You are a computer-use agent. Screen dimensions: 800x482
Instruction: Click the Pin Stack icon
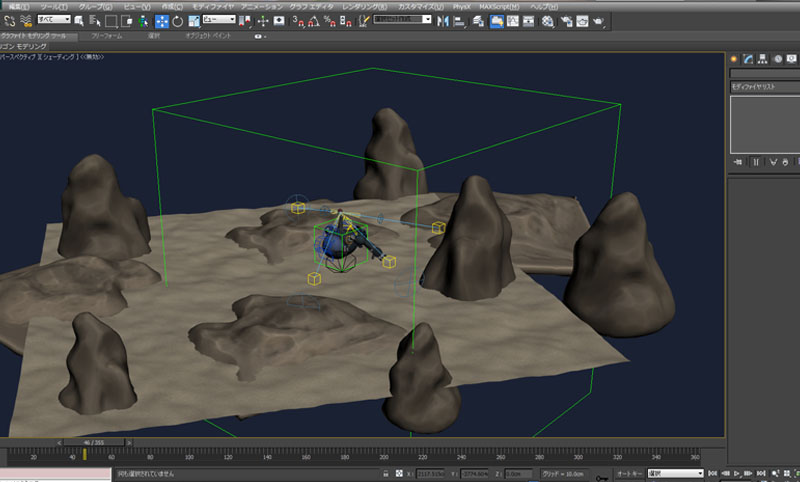(x=738, y=162)
